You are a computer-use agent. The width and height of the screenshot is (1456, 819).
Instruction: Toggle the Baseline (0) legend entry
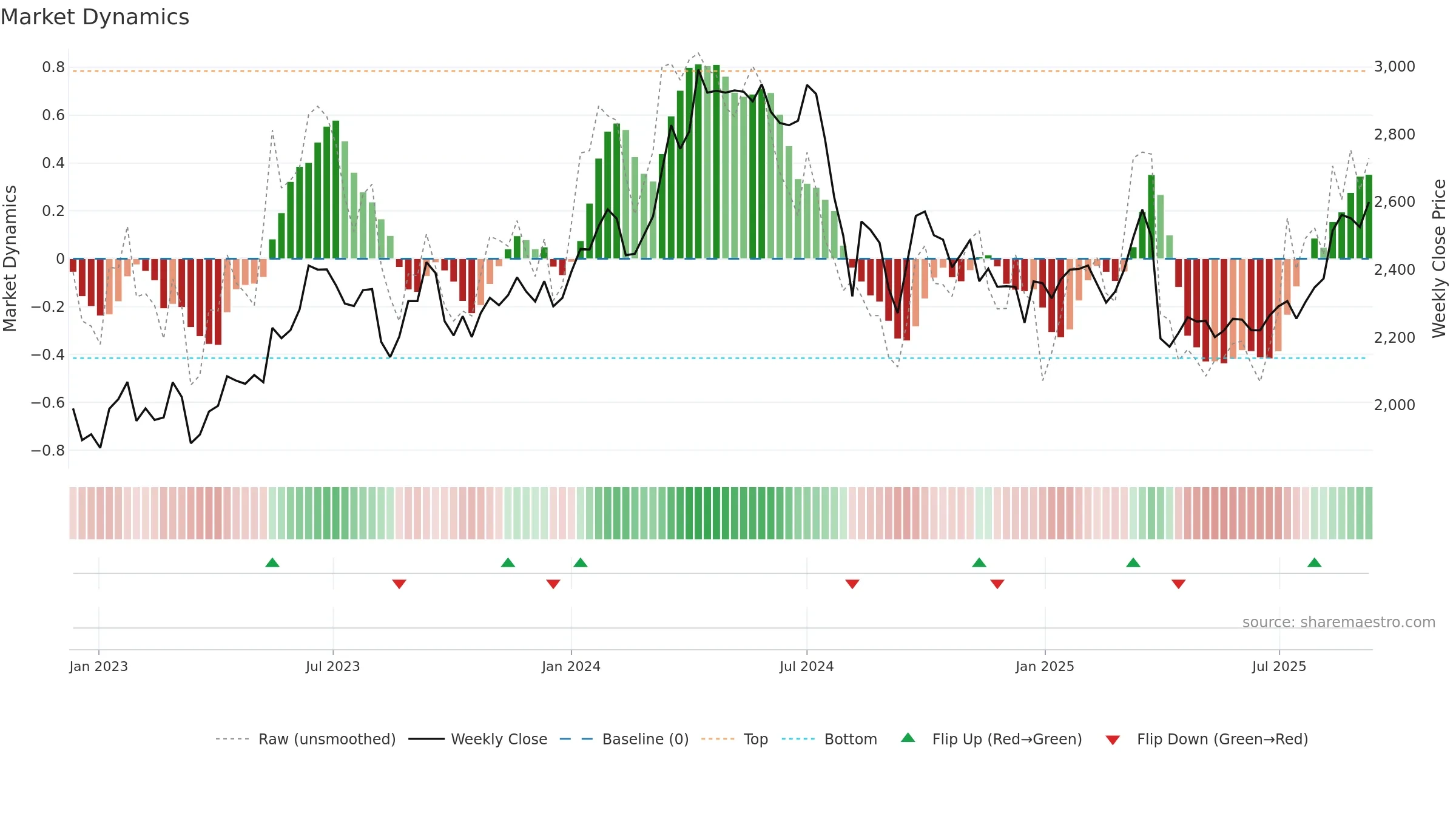(624, 739)
